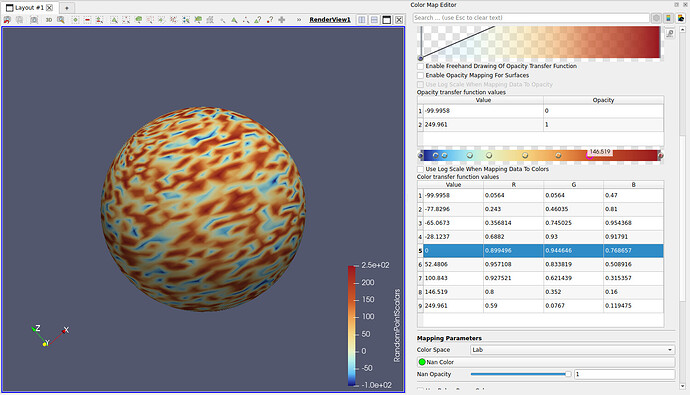The image size is (690, 395).
Task: Click the R column header in color table
Action: (514, 185)
